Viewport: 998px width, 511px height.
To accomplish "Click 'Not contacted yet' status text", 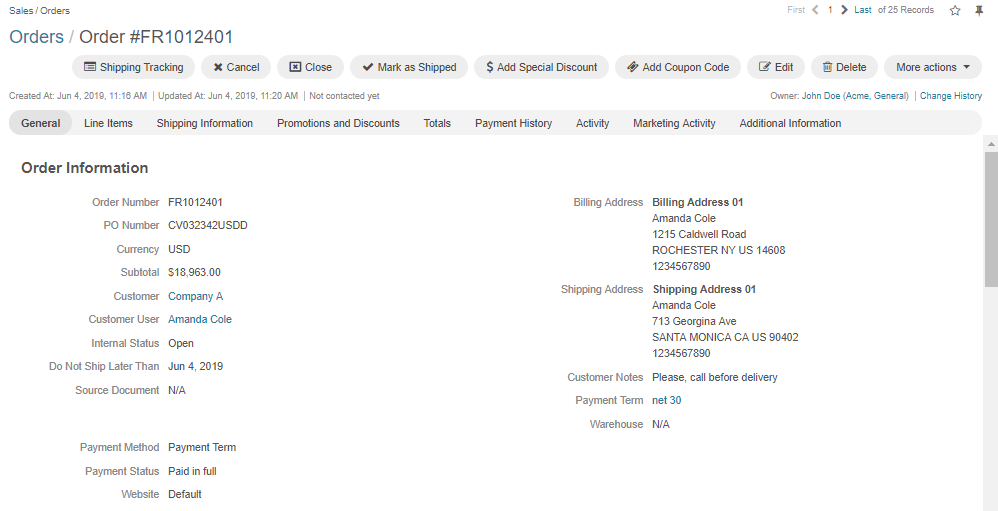I will pyautogui.click(x=344, y=96).
